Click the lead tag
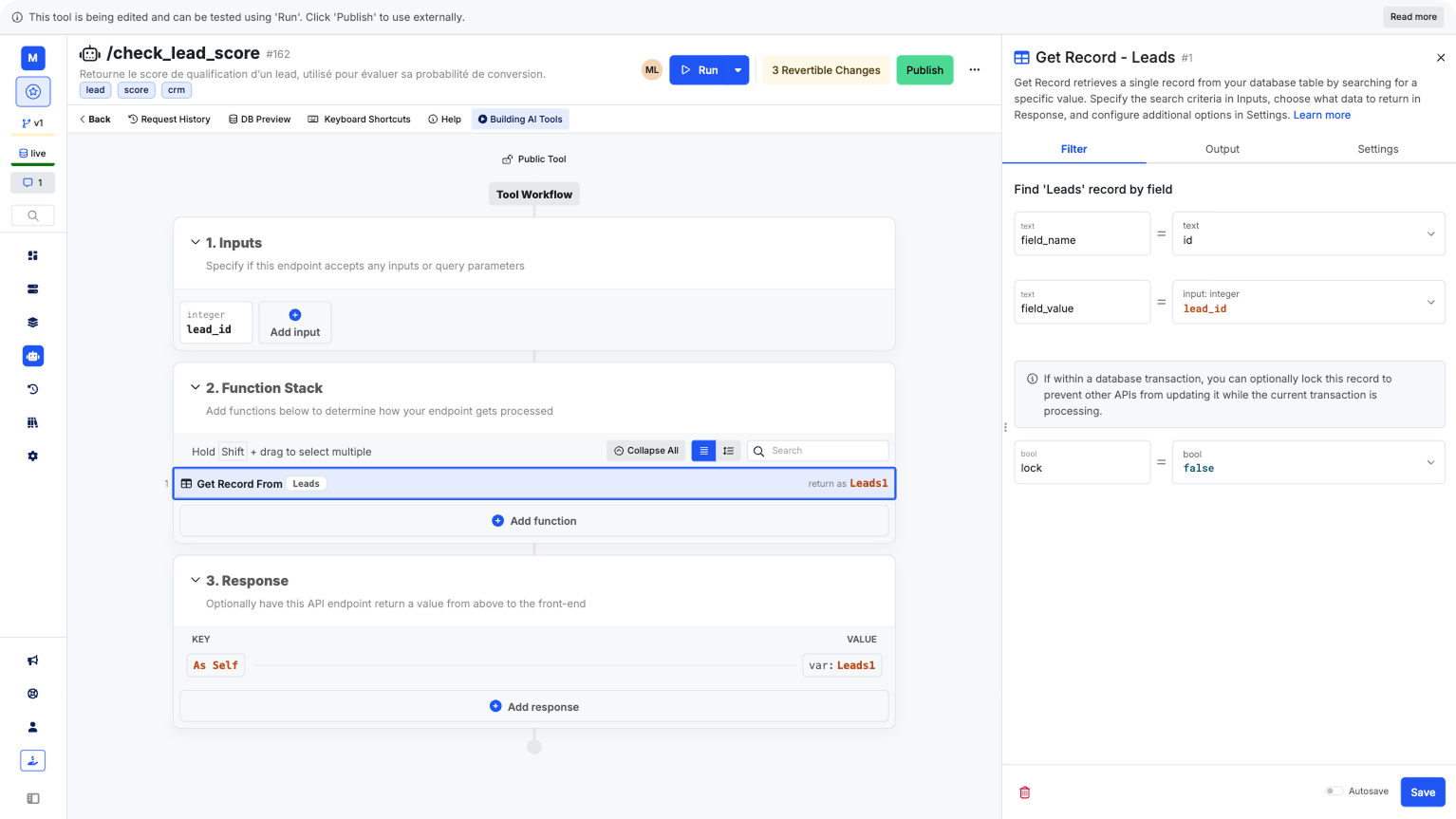This screenshot has width=1456, height=819. click(x=96, y=90)
